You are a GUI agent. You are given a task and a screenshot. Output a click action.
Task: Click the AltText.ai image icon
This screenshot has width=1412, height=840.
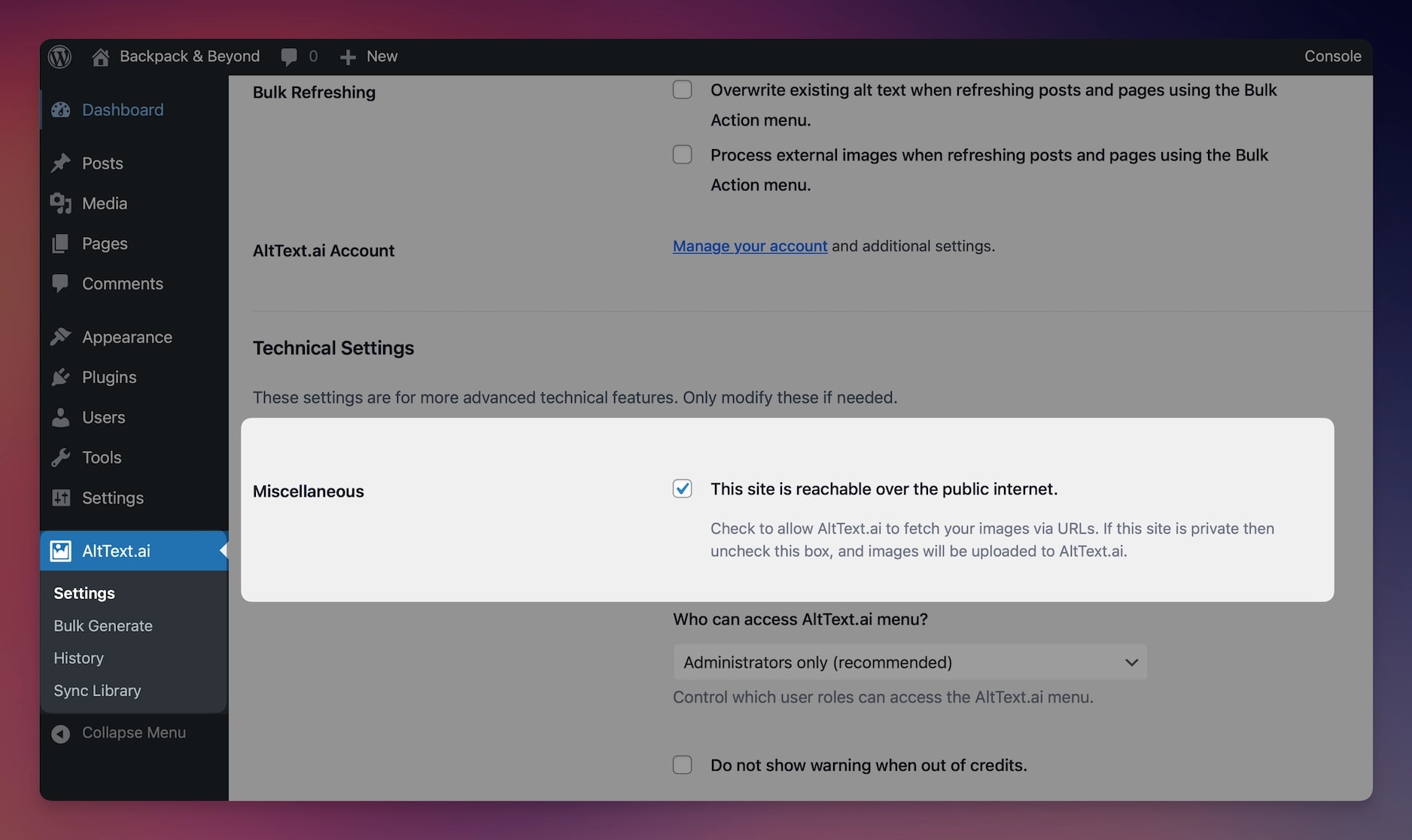61,551
